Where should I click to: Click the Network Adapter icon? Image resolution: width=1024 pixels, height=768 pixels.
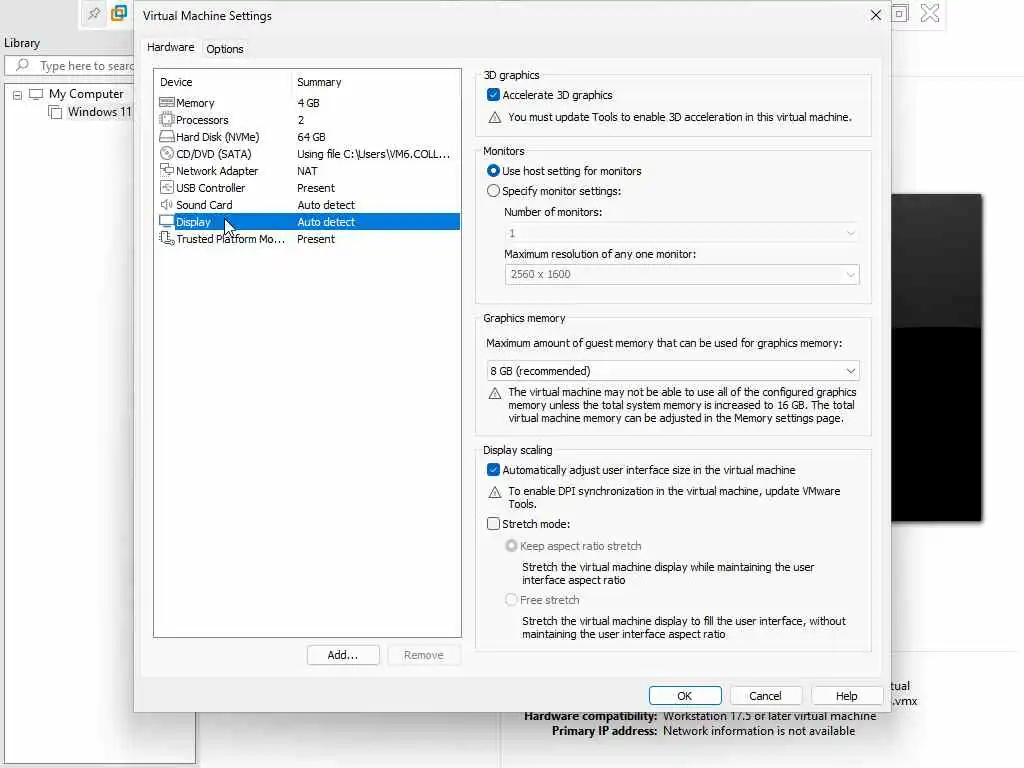[167, 170]
